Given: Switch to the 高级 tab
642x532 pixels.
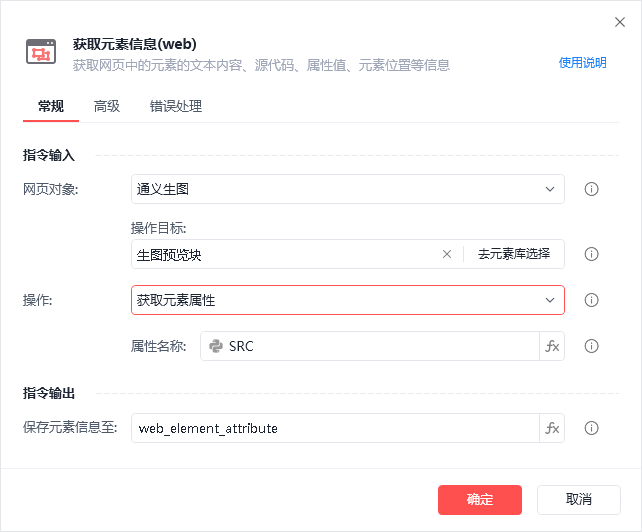Looking at the screenshot, I should [107, 106].
